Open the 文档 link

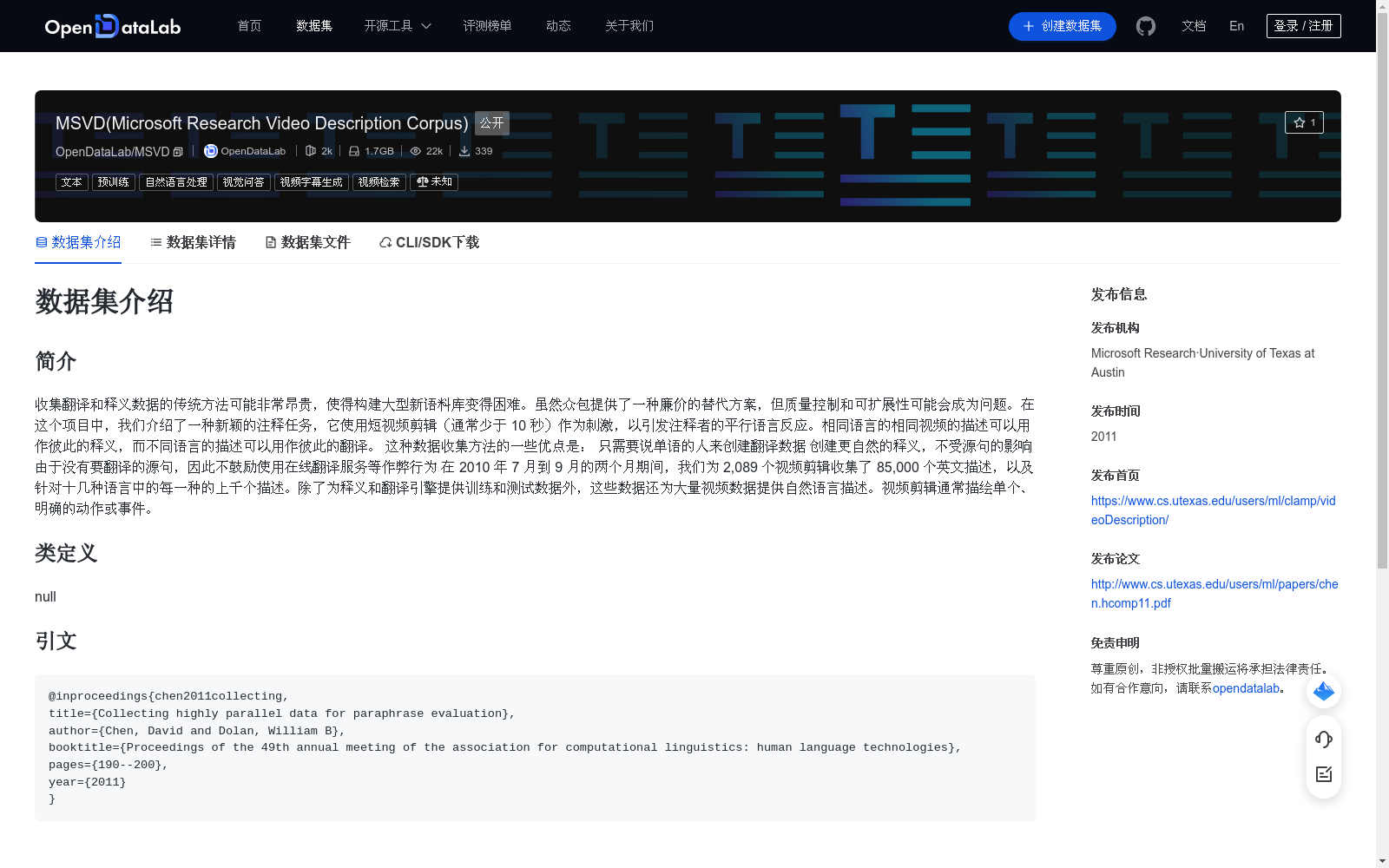click(1194, 26)
